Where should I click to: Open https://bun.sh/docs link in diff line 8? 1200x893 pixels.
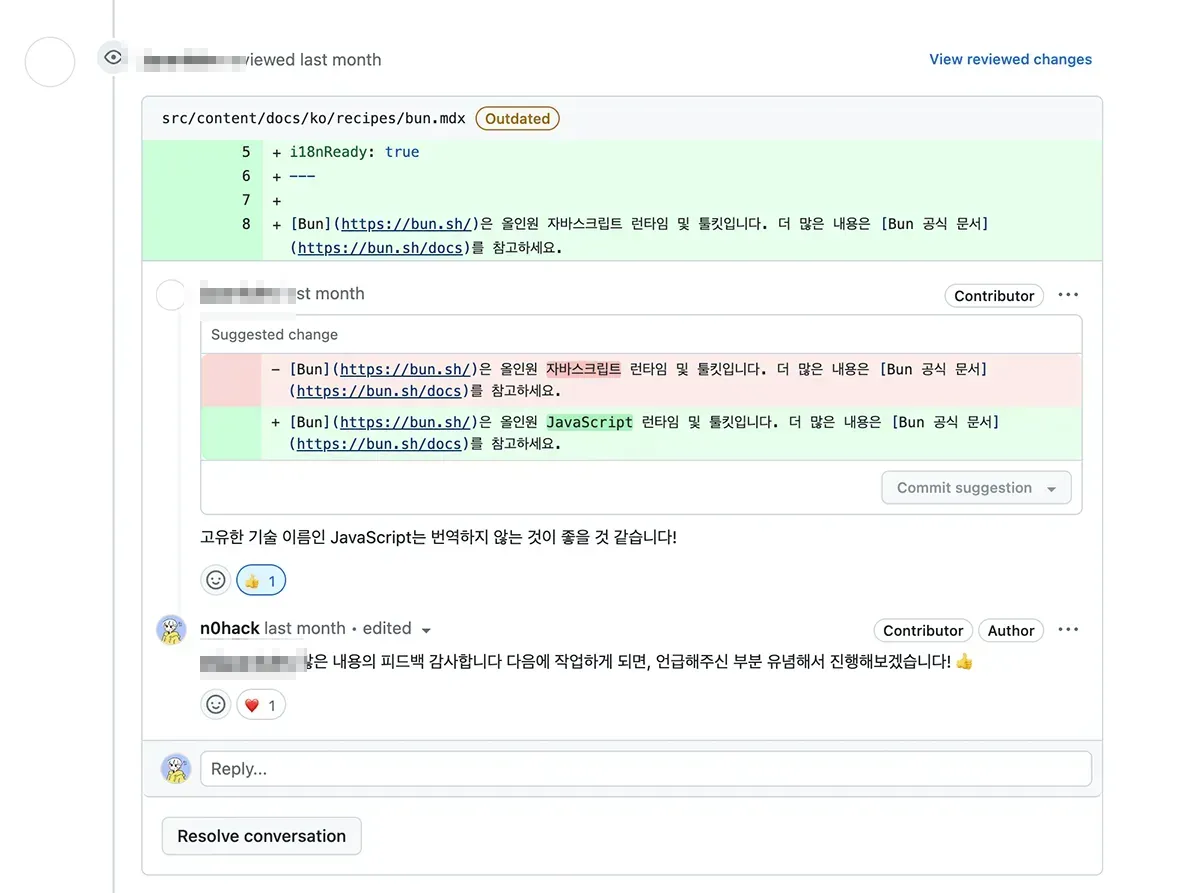[x=381, y=248]
